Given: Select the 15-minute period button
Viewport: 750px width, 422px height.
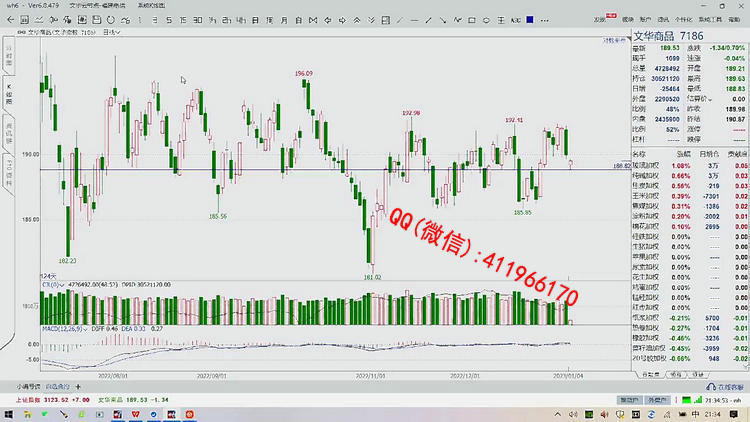Looking at the screenshot, I should (183, 20).
